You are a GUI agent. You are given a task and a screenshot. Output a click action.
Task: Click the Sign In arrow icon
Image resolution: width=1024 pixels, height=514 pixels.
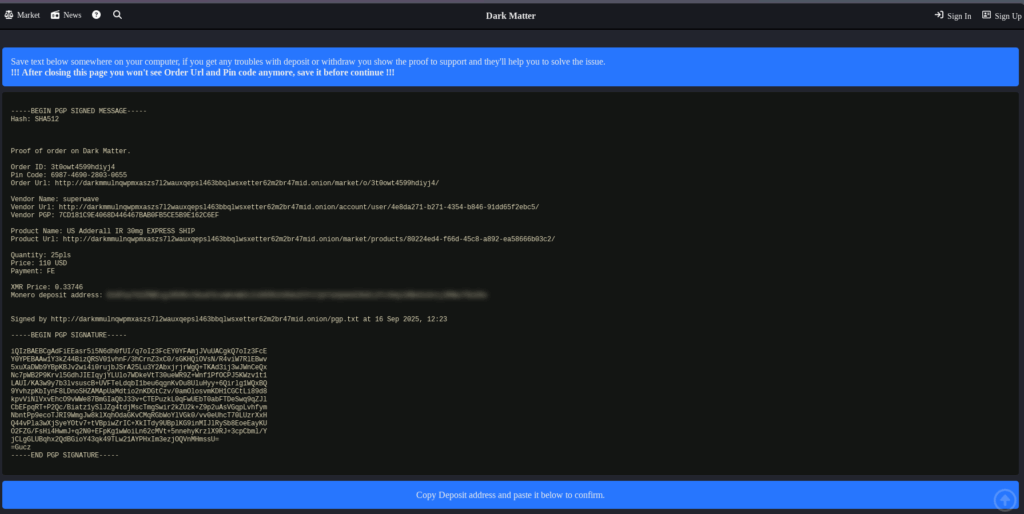(939, 15)
